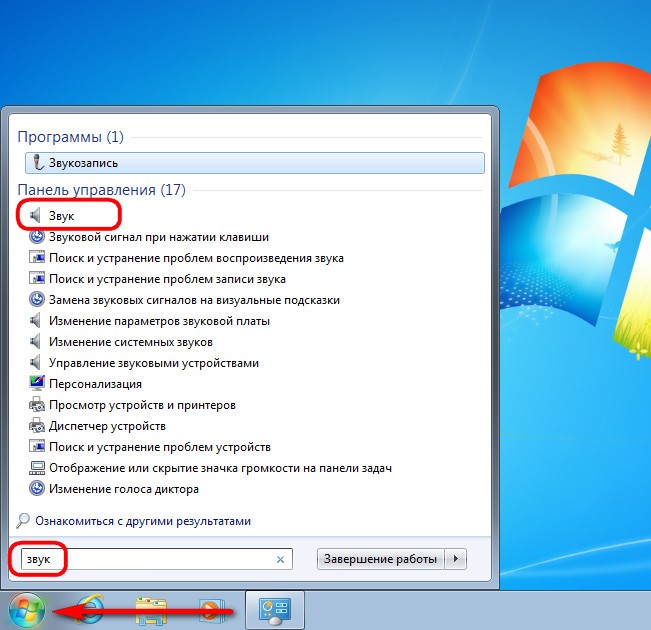Open Изменение системных звуков result
The height and width of the screenshot is (630, 651).
click(x=130, y=342)
